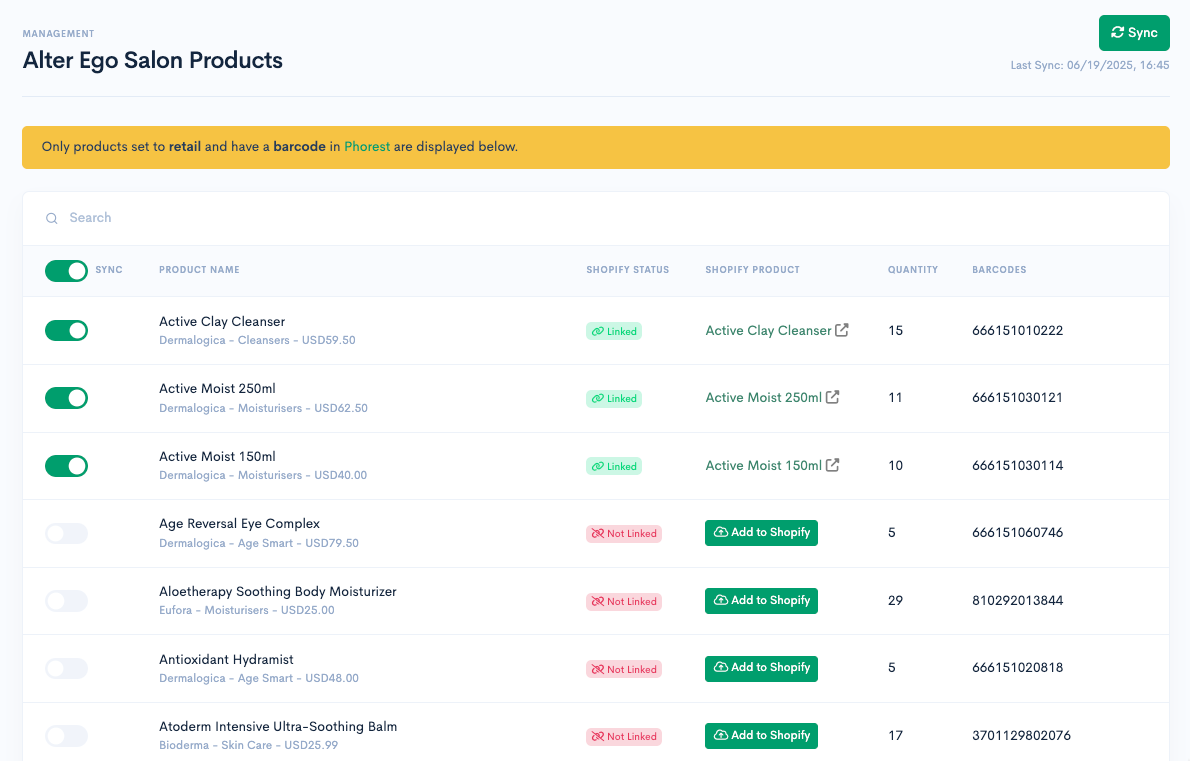Toggle the master Sync switch in table header
Image resolution: width=1190 pixels, height=761 pixels.
pyautogui.click(x=66, y=271)
